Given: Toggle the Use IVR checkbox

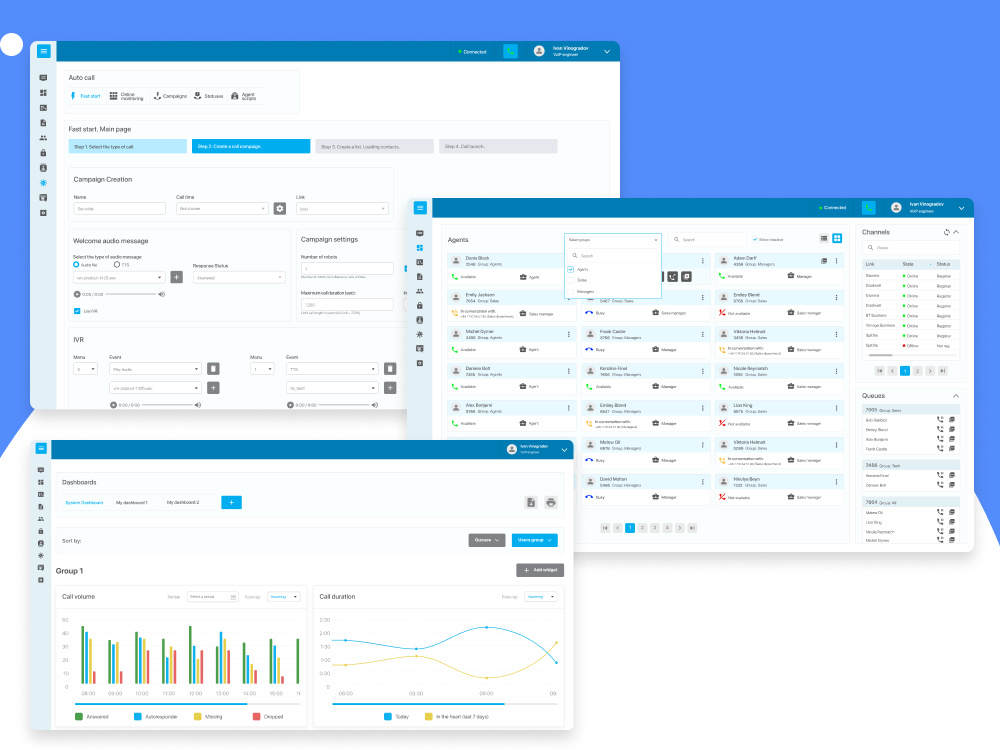Looking at the screenshot, I should [x=77, y=311].
